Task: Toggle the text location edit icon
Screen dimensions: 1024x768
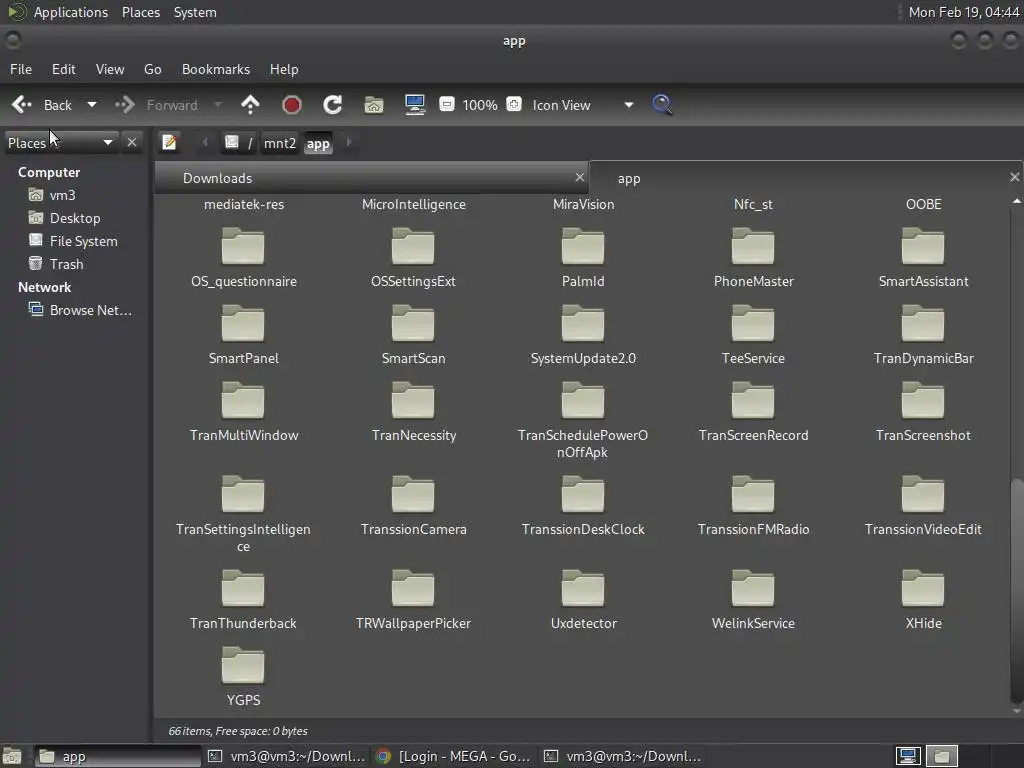Action: pyautogui.click(x=169, y=142)
